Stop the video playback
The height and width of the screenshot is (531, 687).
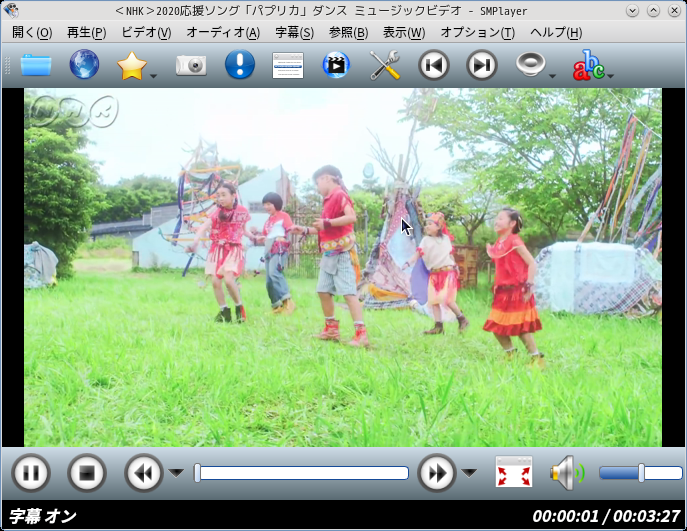[87, 473]
